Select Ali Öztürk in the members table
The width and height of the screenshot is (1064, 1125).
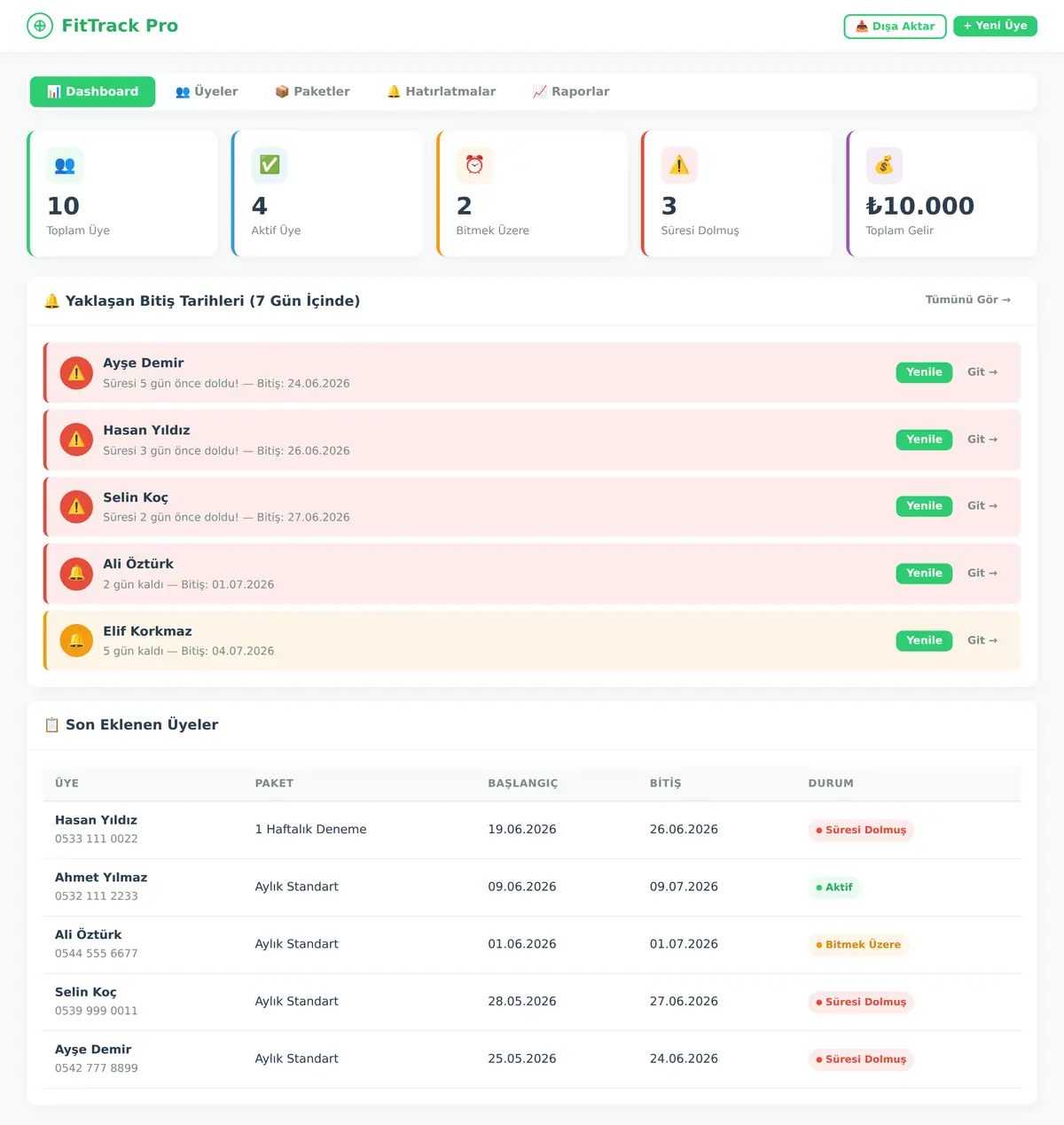tap(88, 935)
